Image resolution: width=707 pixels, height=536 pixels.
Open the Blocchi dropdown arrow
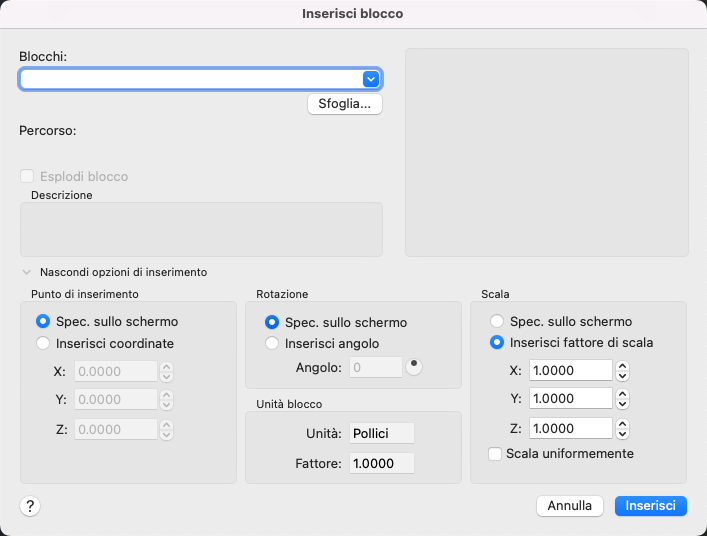(x=371, y=79)
